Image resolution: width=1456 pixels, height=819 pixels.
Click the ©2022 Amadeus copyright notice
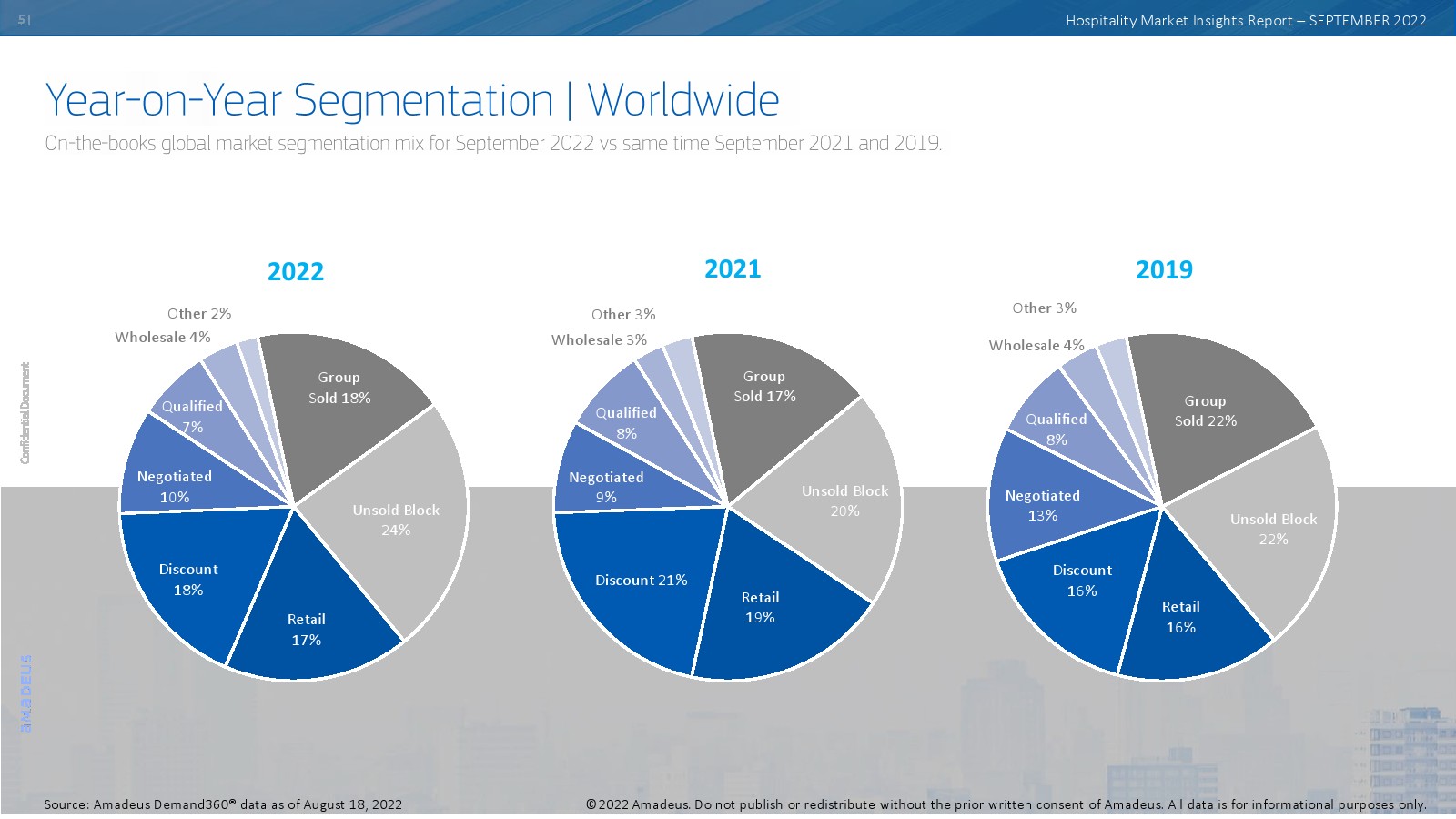click(1006, 804)
